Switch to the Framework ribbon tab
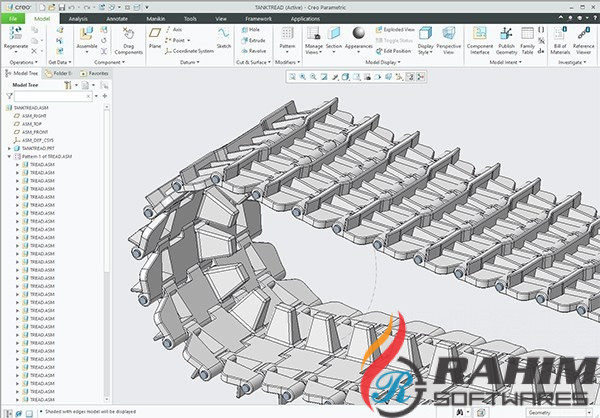This screenshot has height=418, width=600. 259,19
